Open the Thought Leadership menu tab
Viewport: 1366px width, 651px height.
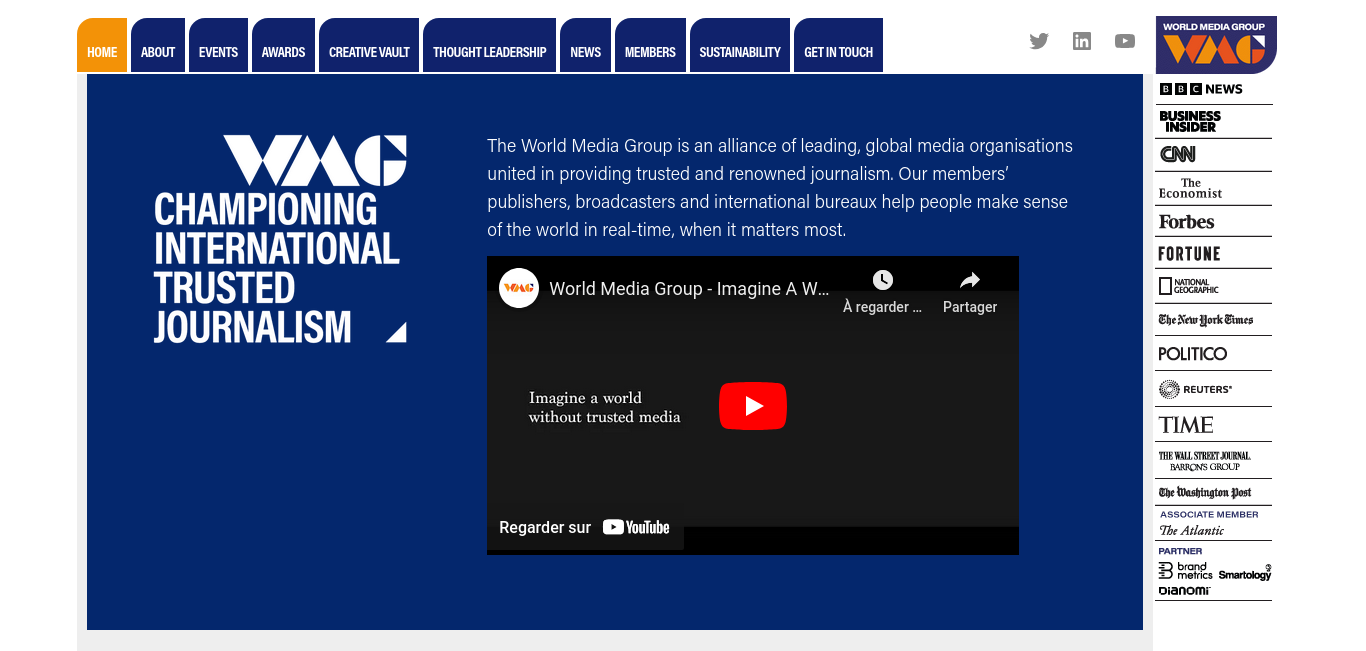pyautogui.click(x=489, y=45)
